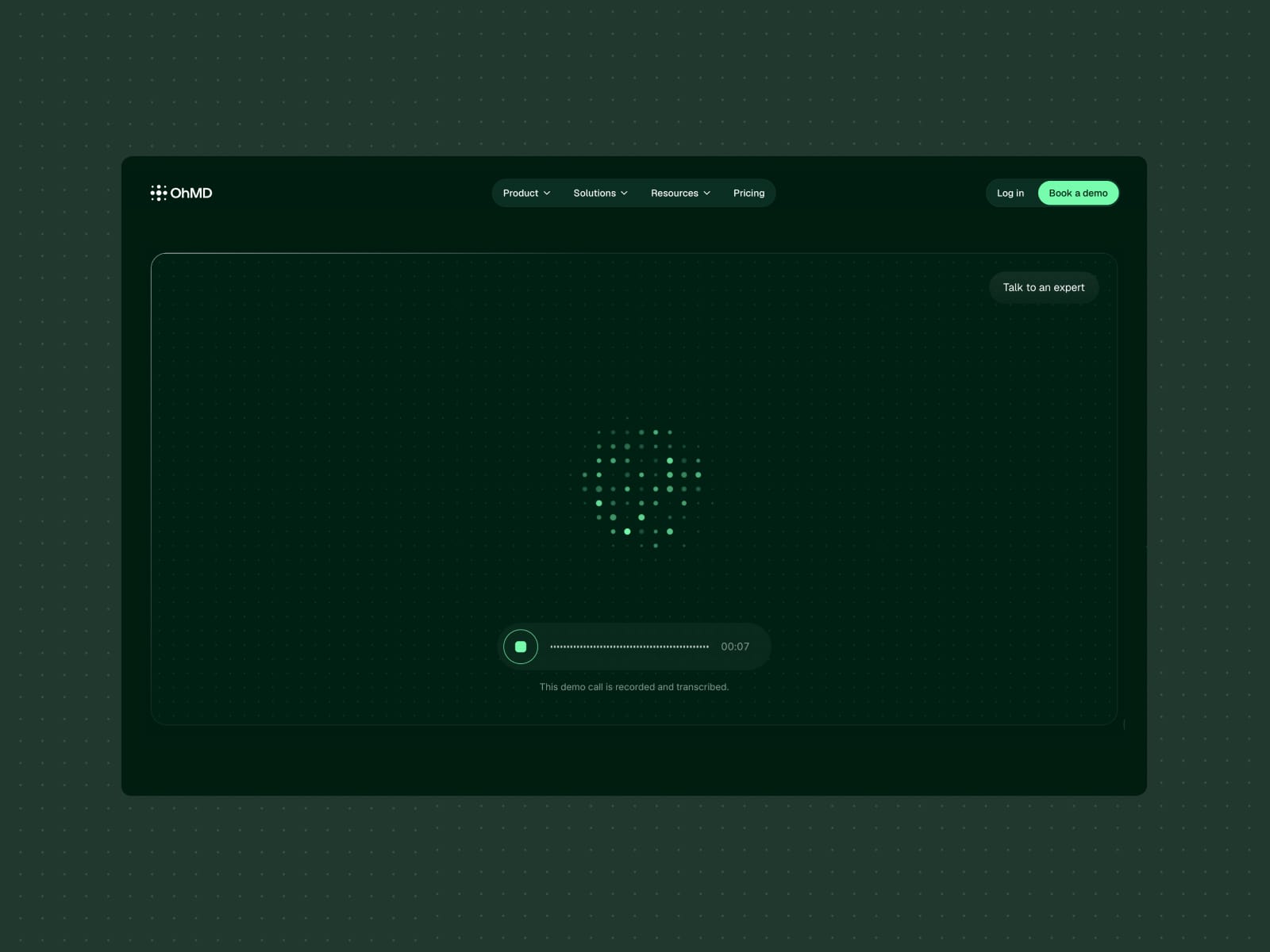Click the OhMD logo
Viewport: 1270px width, 952px height.
[x=181, y=193]
